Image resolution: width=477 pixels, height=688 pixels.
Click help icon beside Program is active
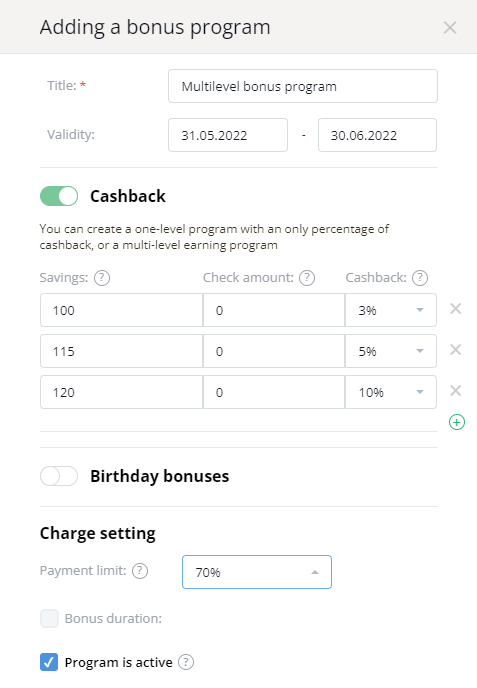pos(186,662)
